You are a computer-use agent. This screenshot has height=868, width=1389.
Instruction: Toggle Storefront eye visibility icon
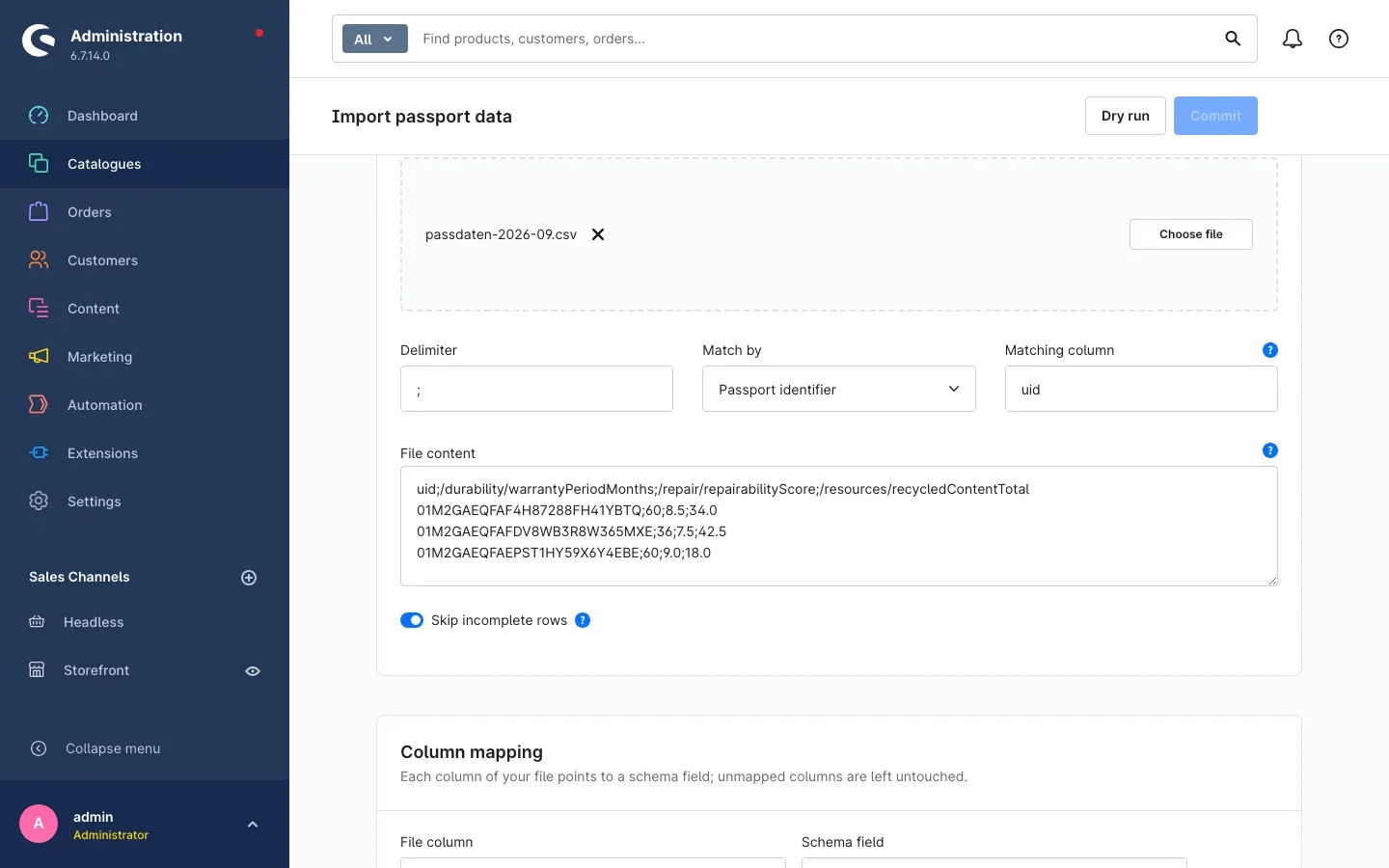click(253, 671)
